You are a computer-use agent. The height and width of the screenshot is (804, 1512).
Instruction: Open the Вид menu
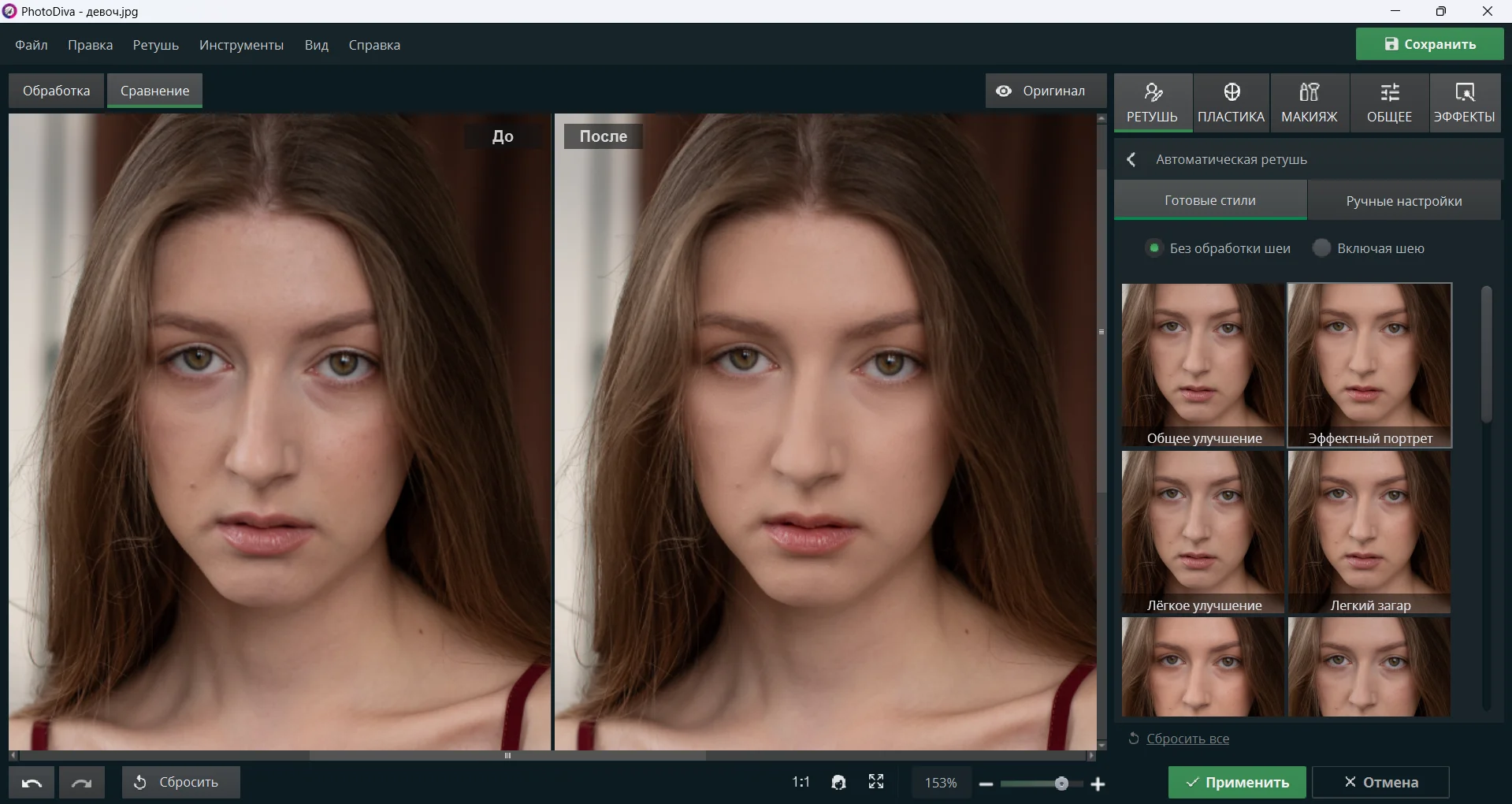tap(316, 45)
